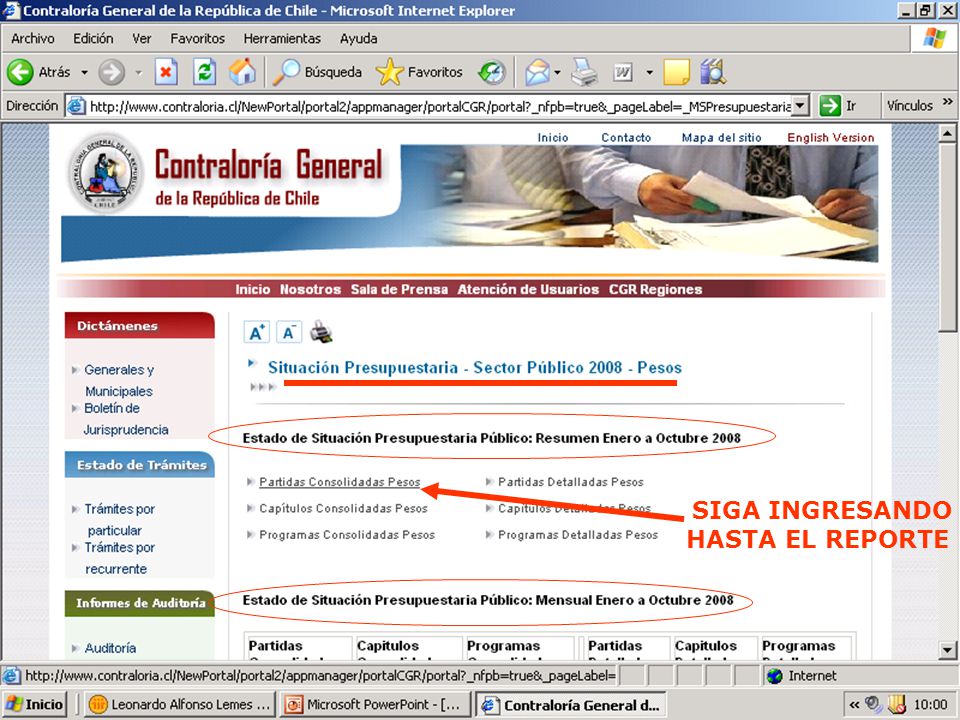Open Boletín de Jurisprudencia sidebar link
Image resolution: width=960 pixels, height=720 pixels.
pyautogui.click(x=126, y=419)
